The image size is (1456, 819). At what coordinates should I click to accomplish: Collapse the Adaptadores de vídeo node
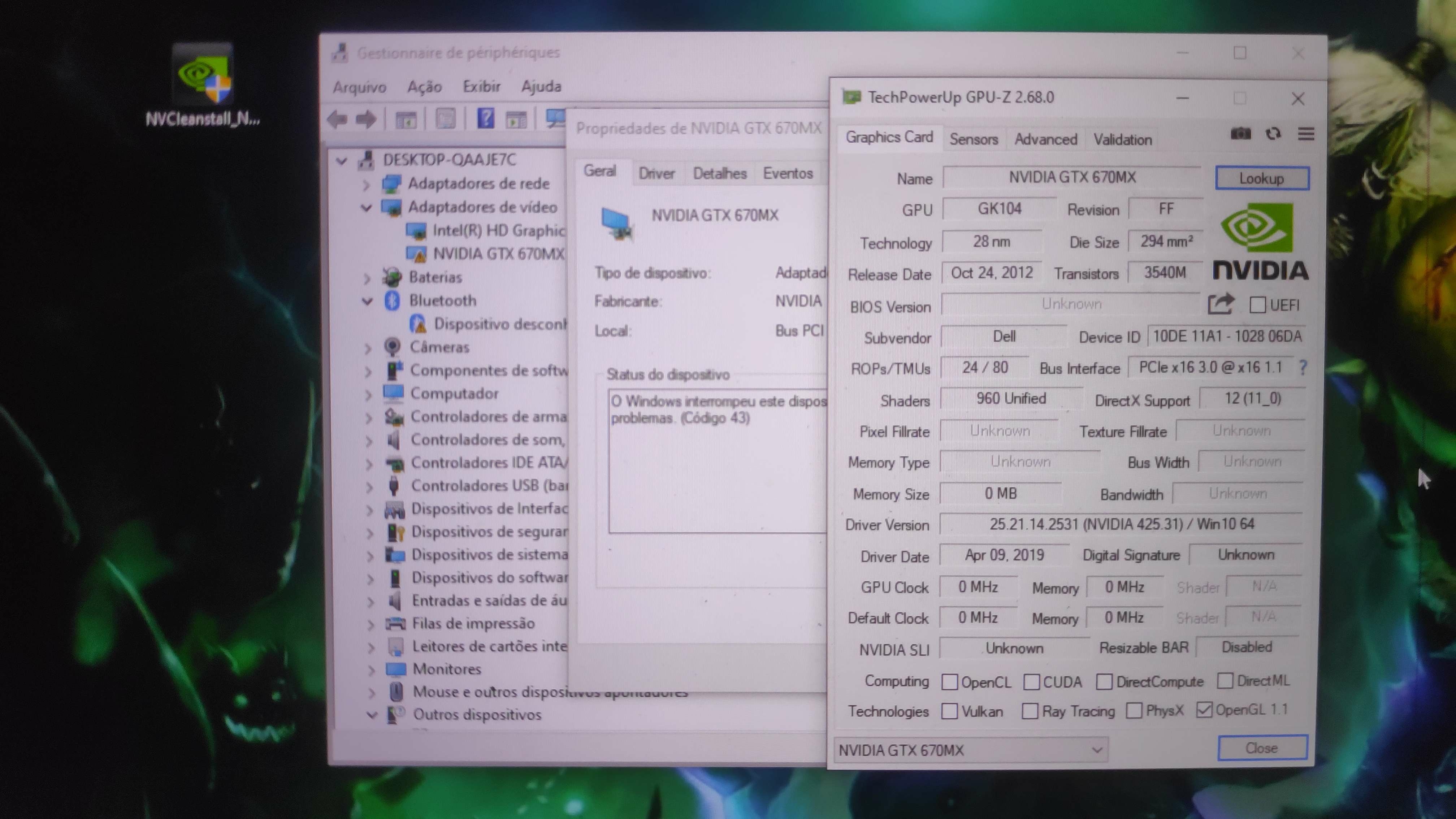click(x=366, y=207)
